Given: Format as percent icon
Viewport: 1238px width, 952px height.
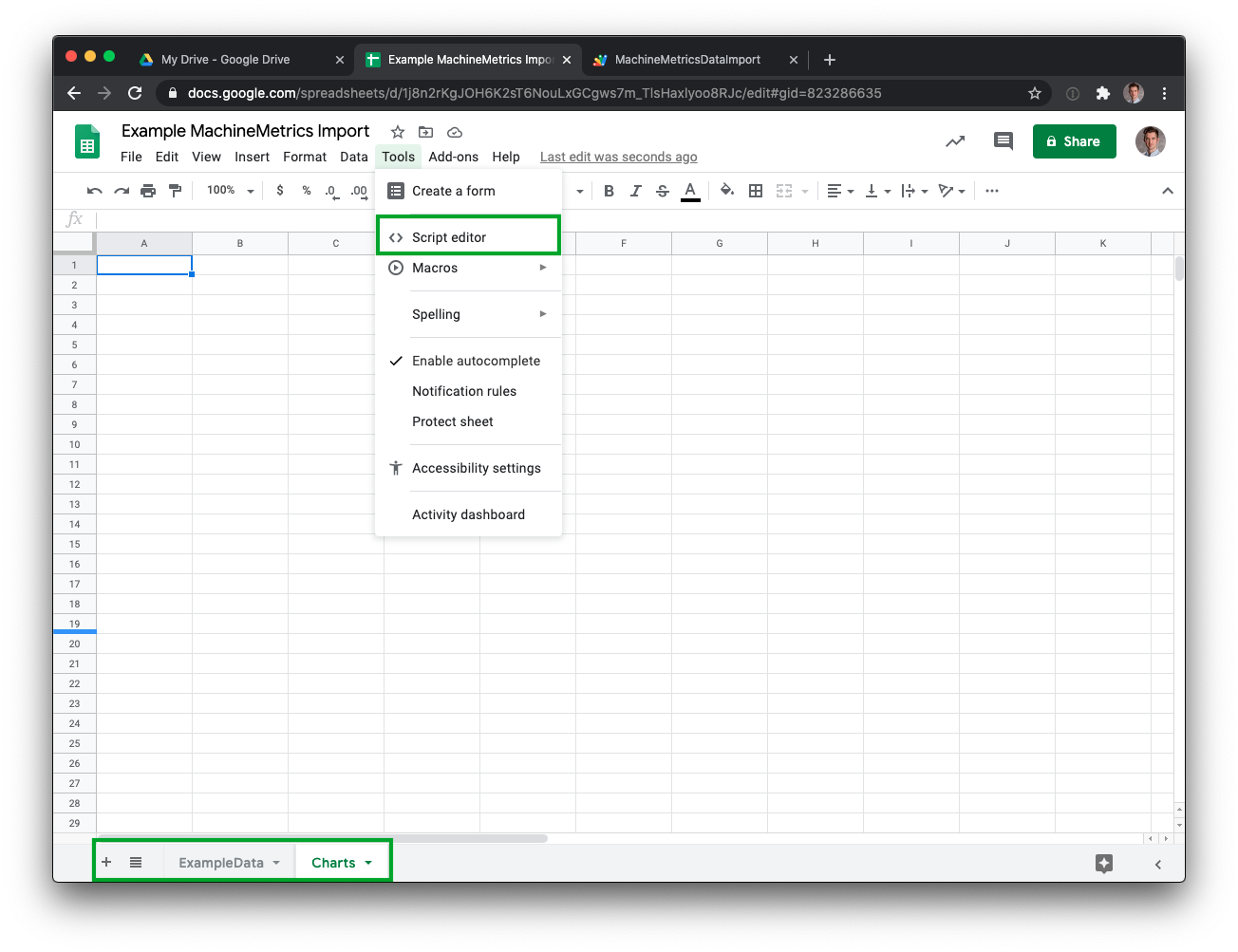Looking at the screenshot, I should (x=307, y=191).
